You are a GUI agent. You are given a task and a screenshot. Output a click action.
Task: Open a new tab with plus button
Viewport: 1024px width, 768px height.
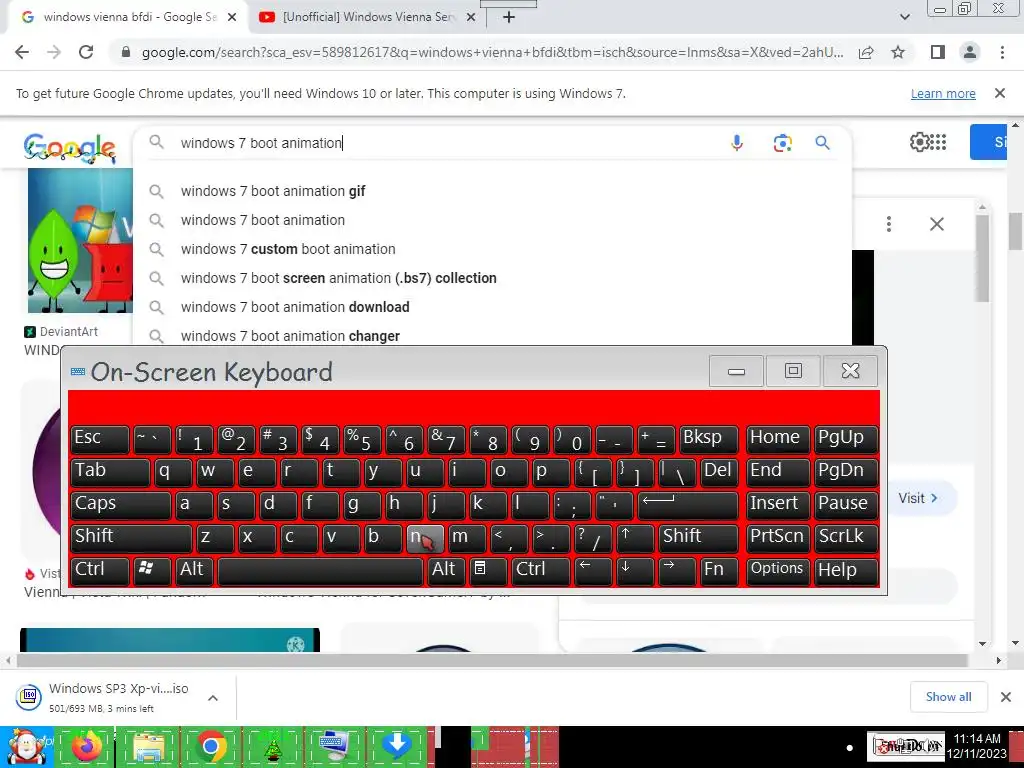point(509,18)
